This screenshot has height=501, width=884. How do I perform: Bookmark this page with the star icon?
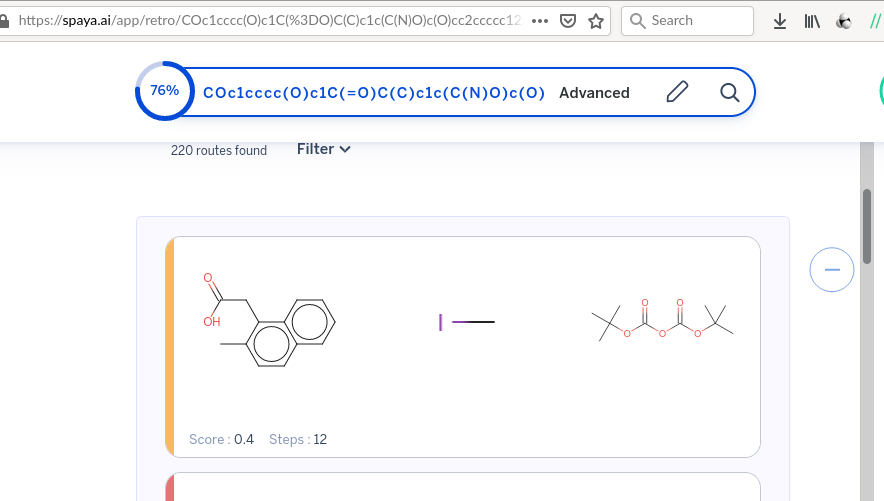click(596, 21)
